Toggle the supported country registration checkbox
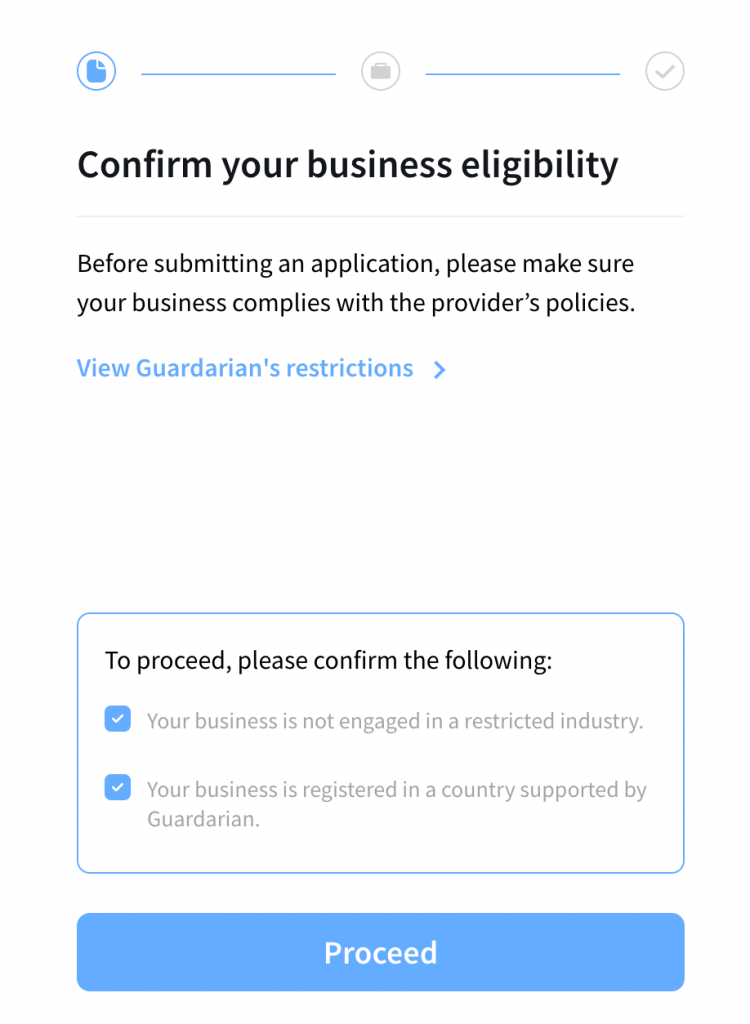750x1024 pixels. point(118,788)
